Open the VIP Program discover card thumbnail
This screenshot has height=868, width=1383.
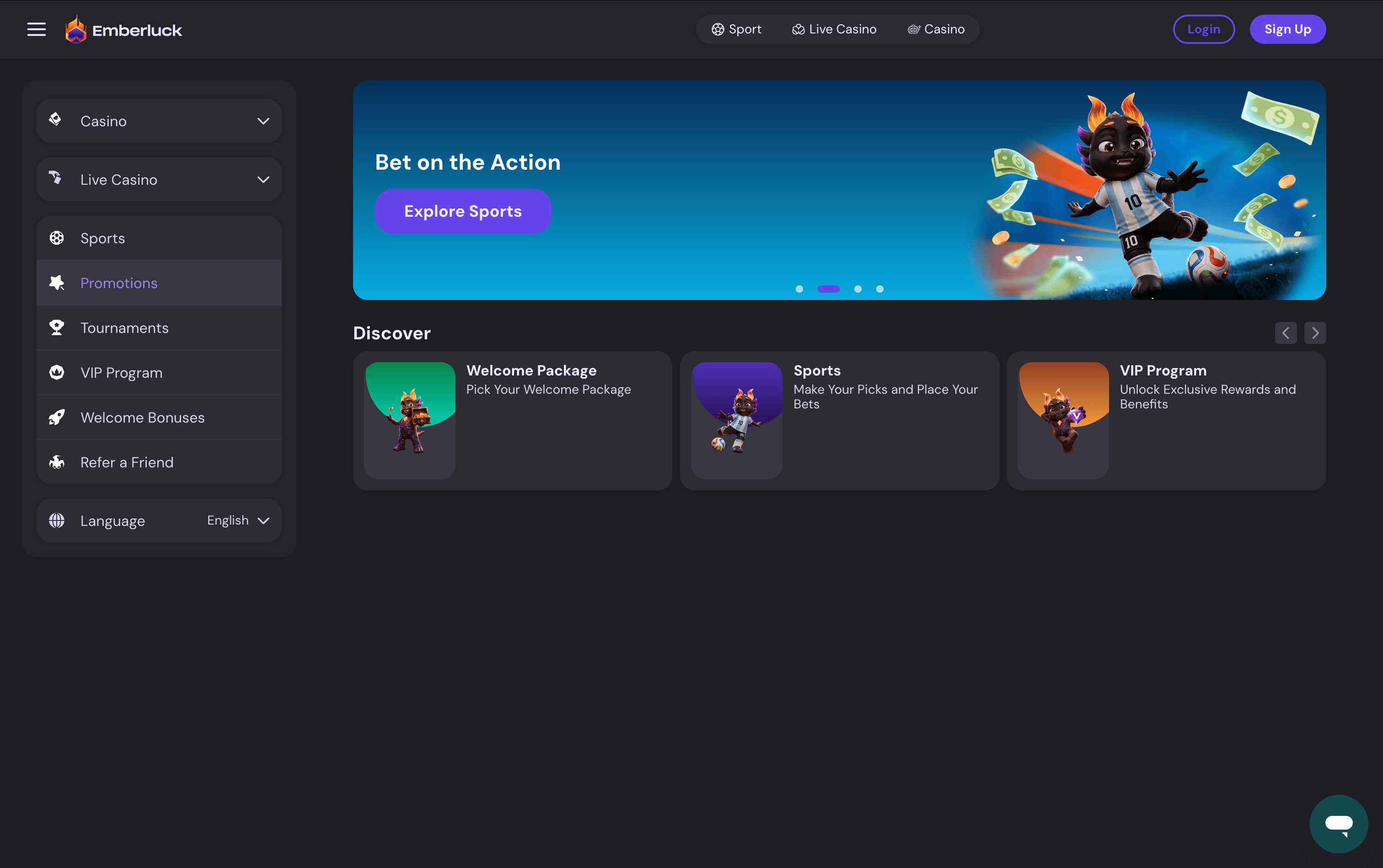click(1063, 420)
